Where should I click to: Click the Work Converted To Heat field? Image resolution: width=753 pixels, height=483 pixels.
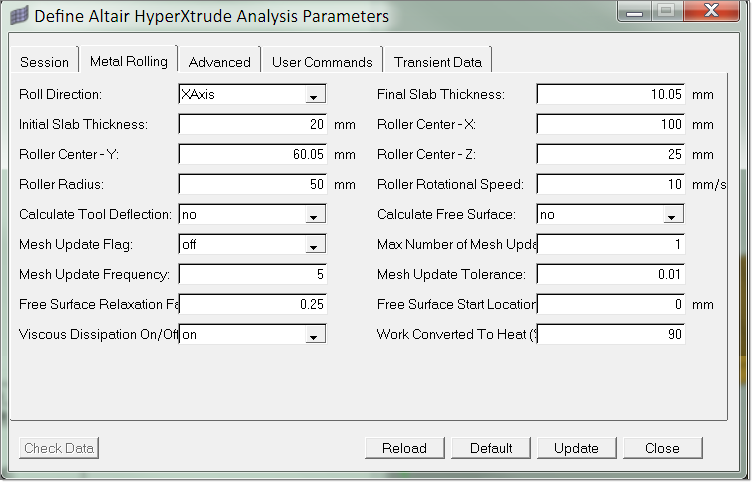(x=611, y=335)
